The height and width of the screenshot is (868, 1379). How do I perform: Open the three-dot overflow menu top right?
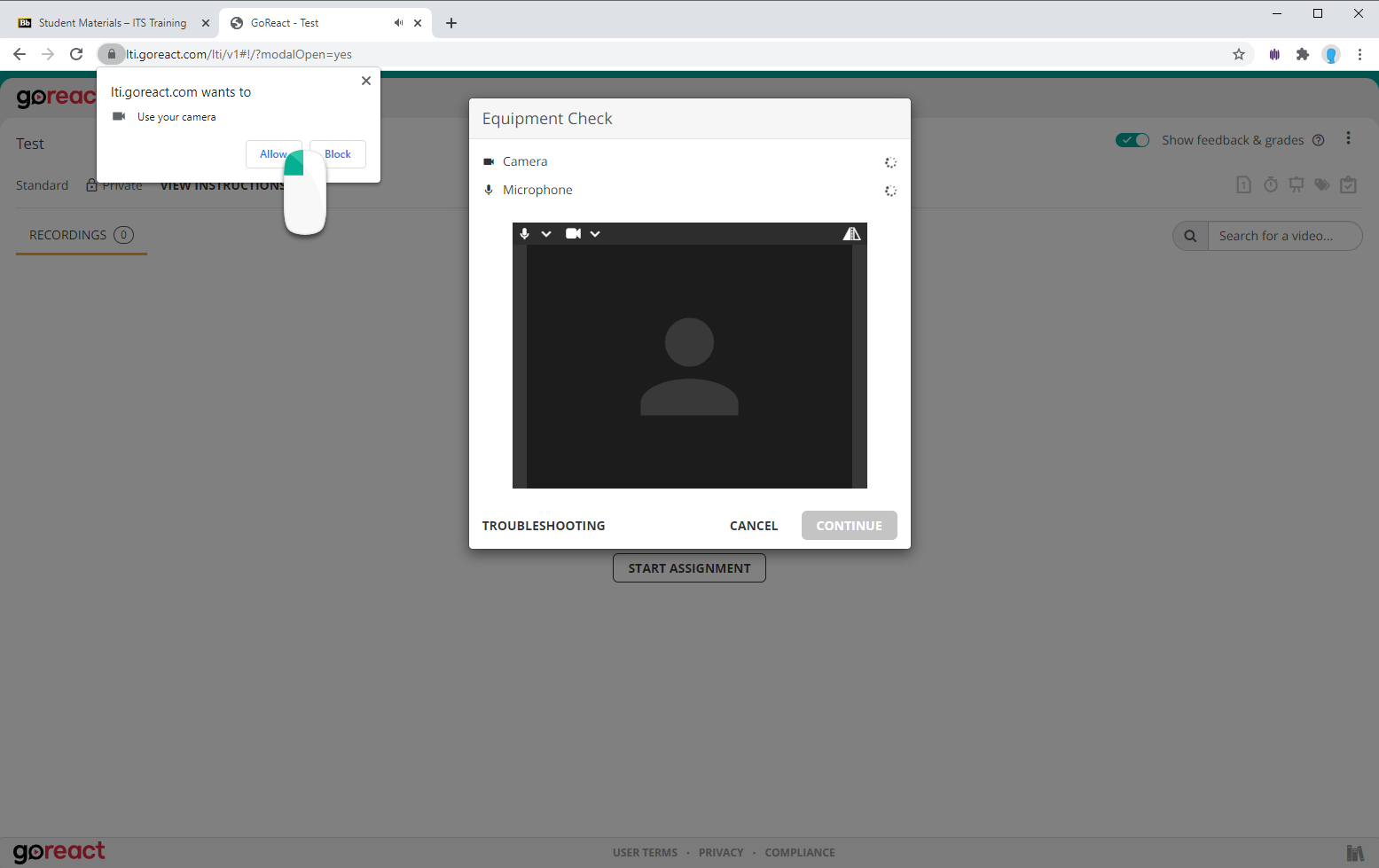coord(1349,137)
